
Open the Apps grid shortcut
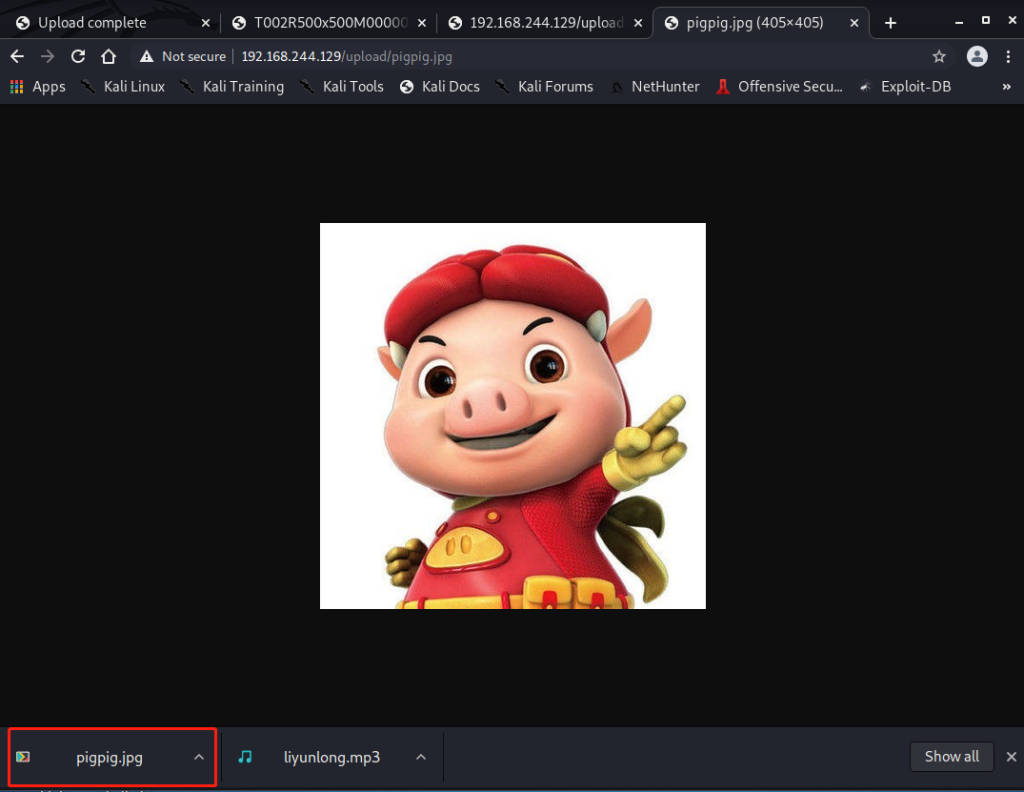tap(38, 87)
